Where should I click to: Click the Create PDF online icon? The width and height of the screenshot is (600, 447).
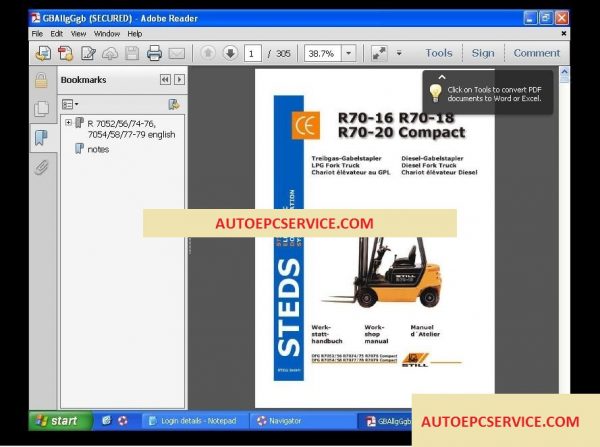coord(43,53)
